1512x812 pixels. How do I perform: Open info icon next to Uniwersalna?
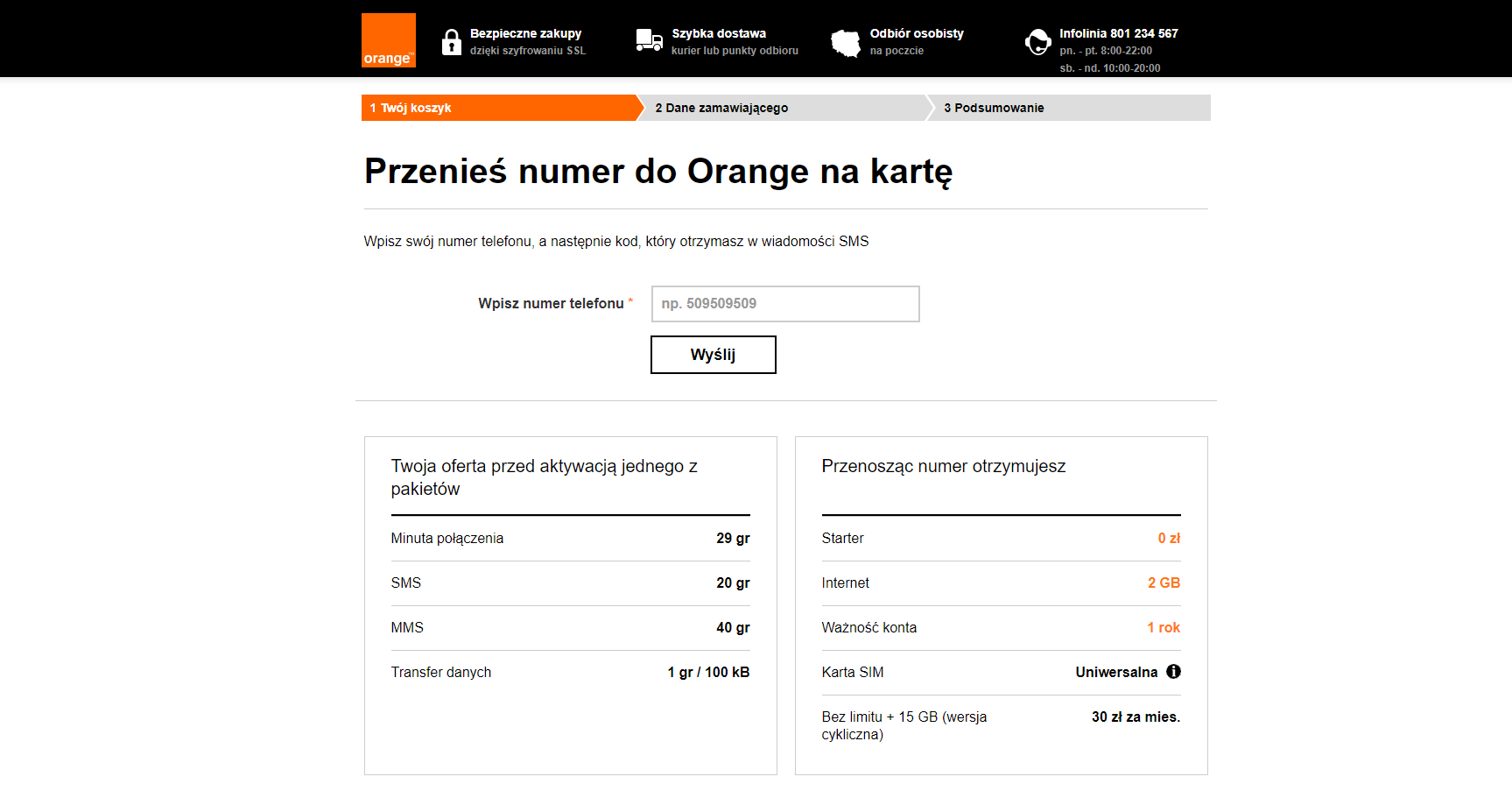(1173, 672)
